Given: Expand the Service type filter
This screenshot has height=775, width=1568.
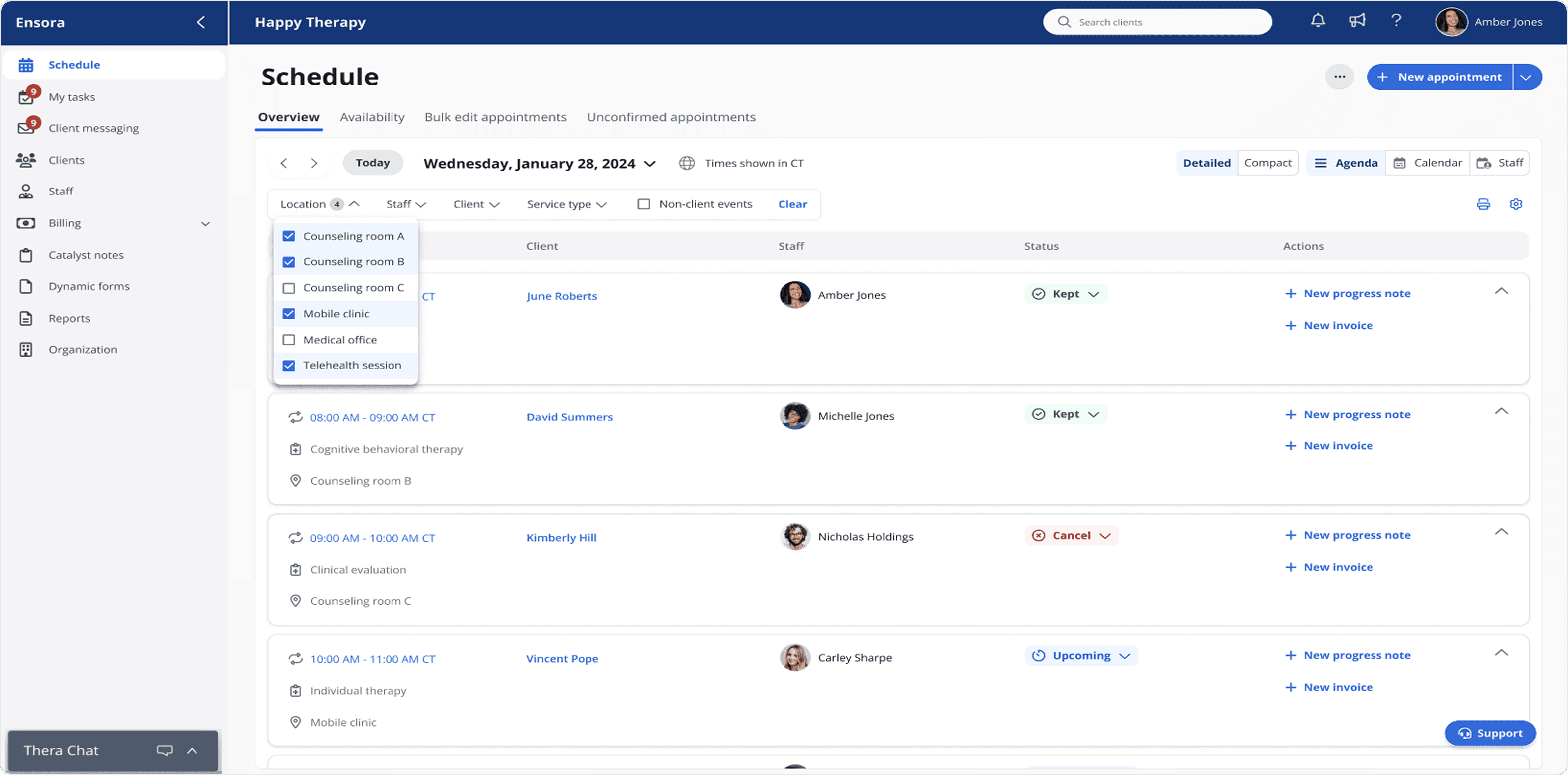Looking at the screenshot, I should coord(566,204).
